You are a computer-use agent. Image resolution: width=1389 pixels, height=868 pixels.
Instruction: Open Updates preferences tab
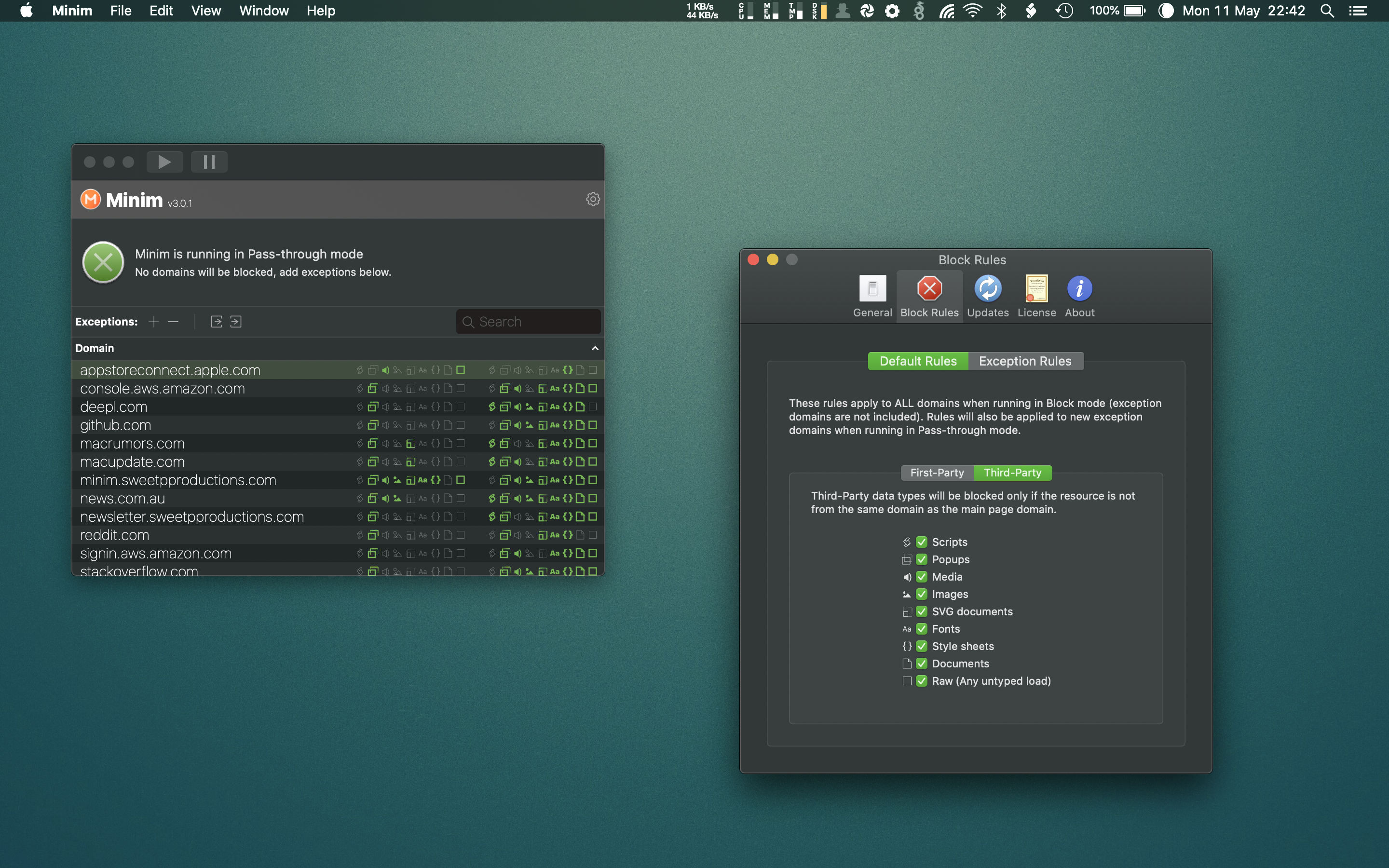pos(988,296)
